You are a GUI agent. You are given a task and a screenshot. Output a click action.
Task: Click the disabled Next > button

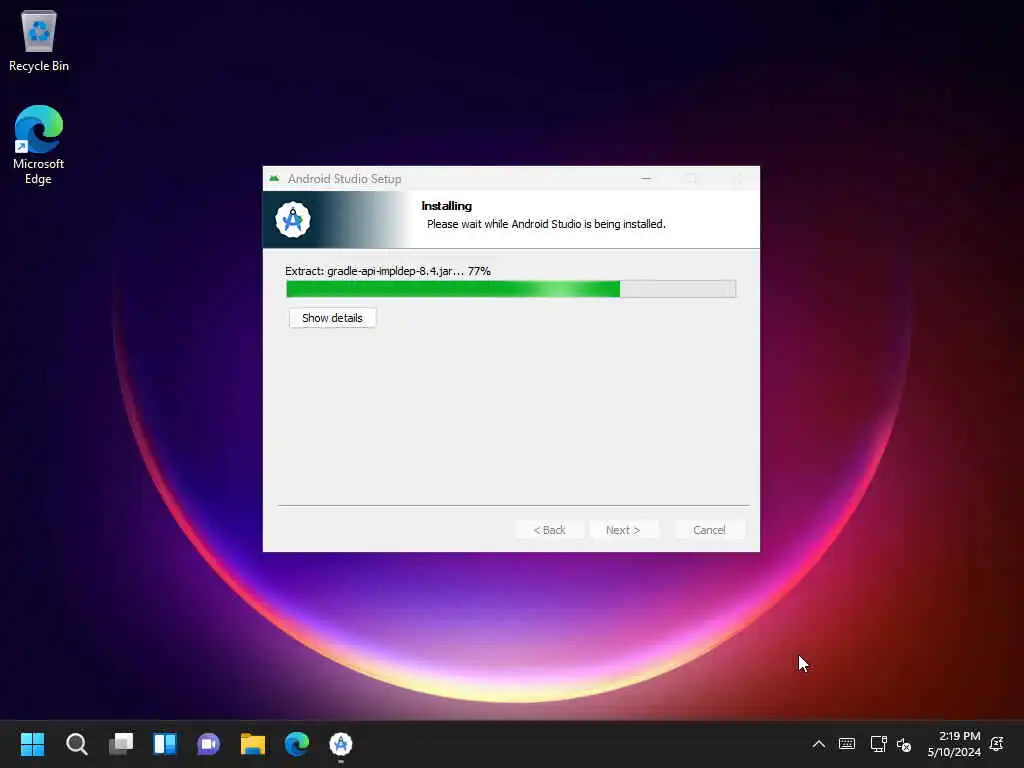623,530
